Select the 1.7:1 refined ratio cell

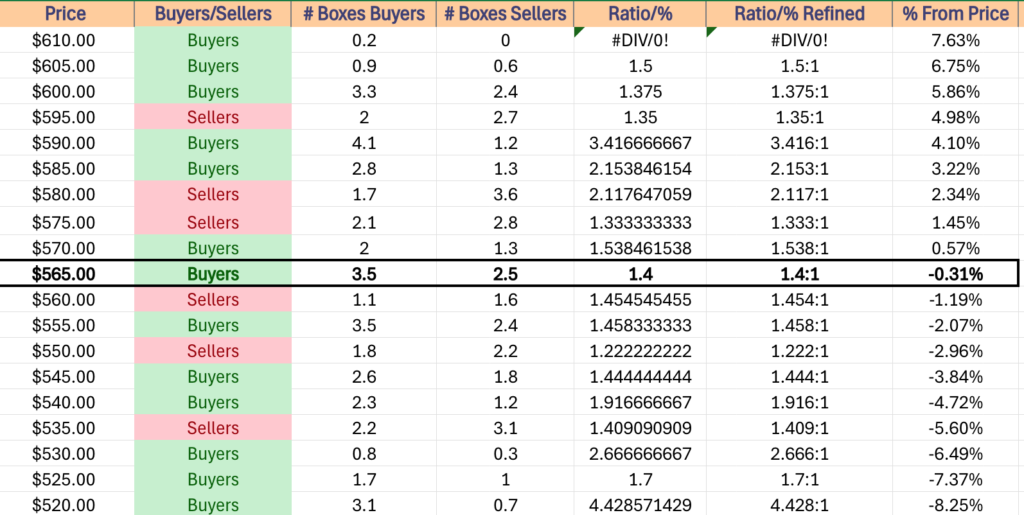point(799,480)
